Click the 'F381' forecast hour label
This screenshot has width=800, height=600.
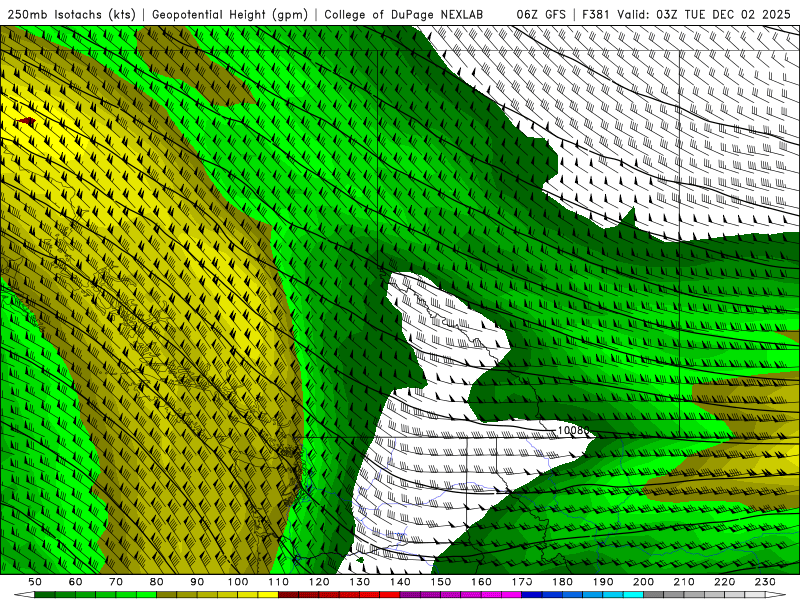597,14
